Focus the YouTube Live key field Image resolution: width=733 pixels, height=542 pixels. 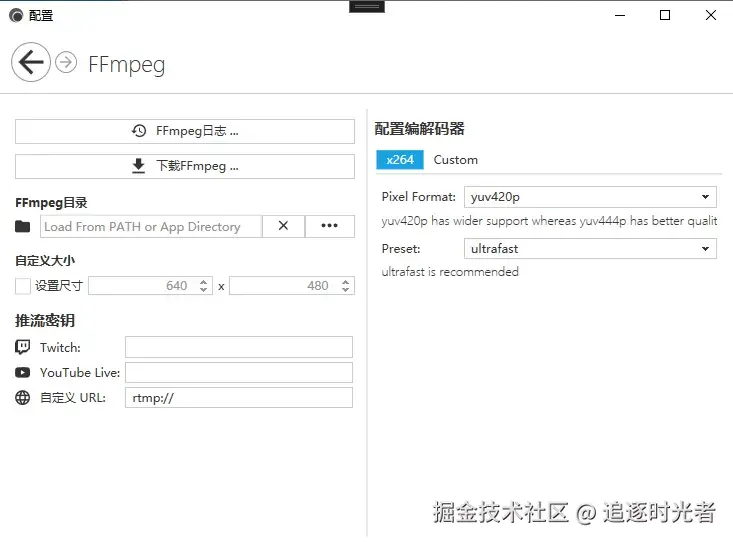pyautogui.click(x=239, y=373)
